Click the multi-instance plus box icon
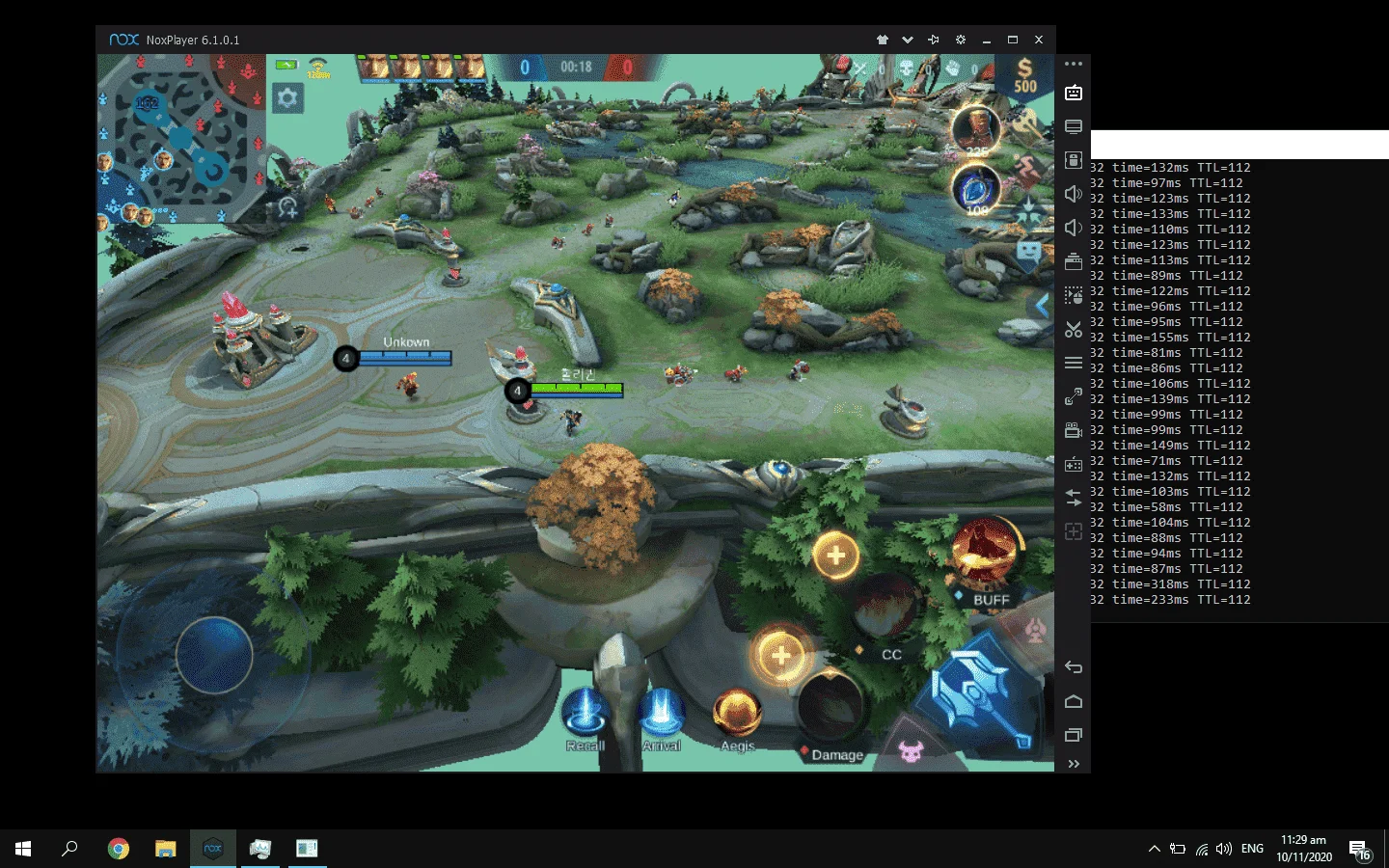Image resolution: width=1389 pixels, height=868 pixels. 1074,531
